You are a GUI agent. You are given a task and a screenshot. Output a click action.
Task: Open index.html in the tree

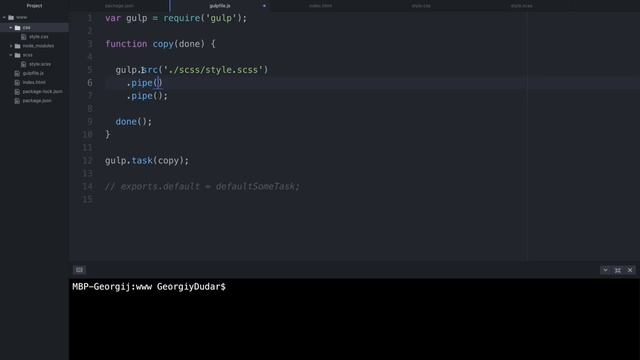click(x=34, y=82)
